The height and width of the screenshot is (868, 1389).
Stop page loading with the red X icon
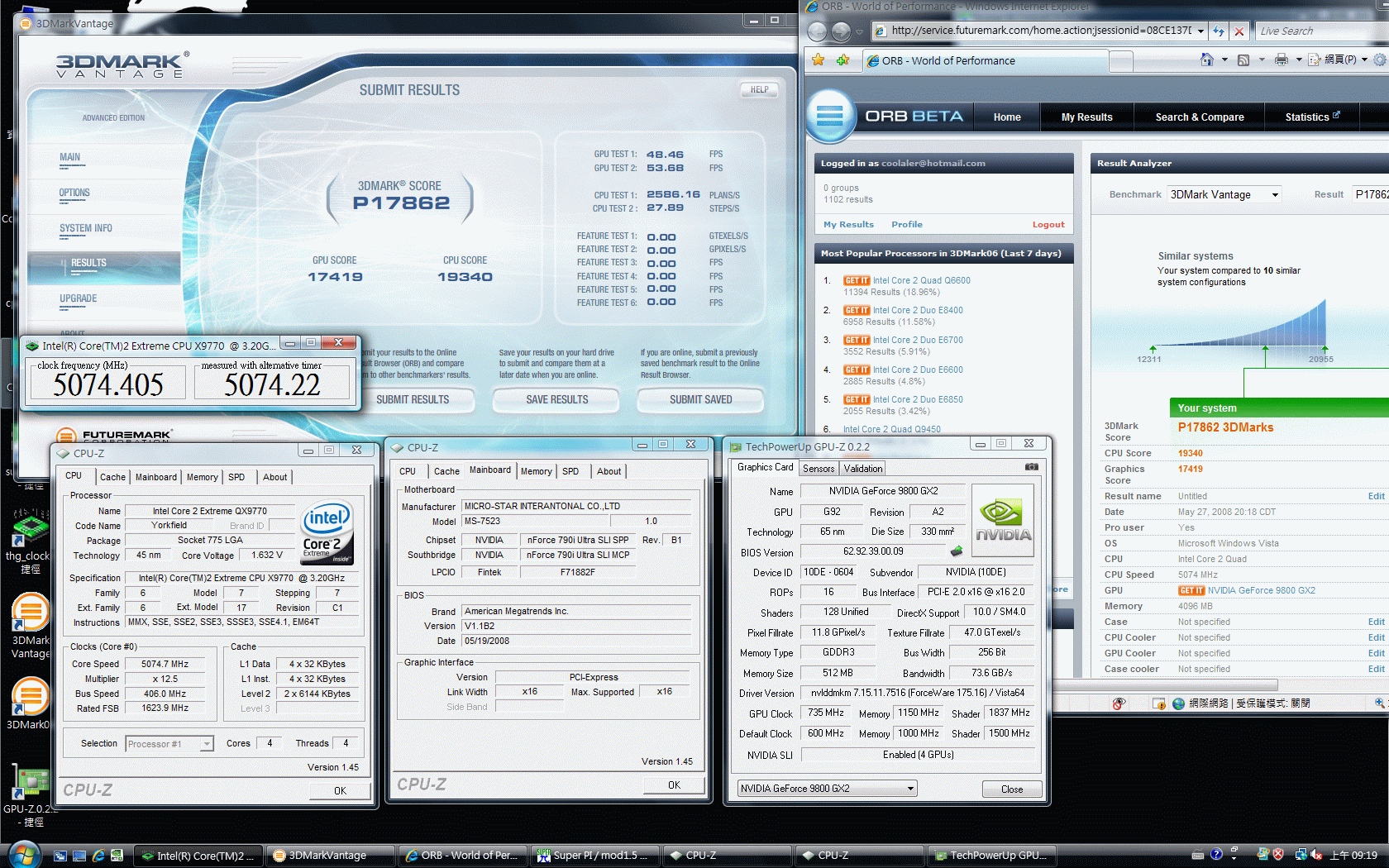coord(1239,31)
